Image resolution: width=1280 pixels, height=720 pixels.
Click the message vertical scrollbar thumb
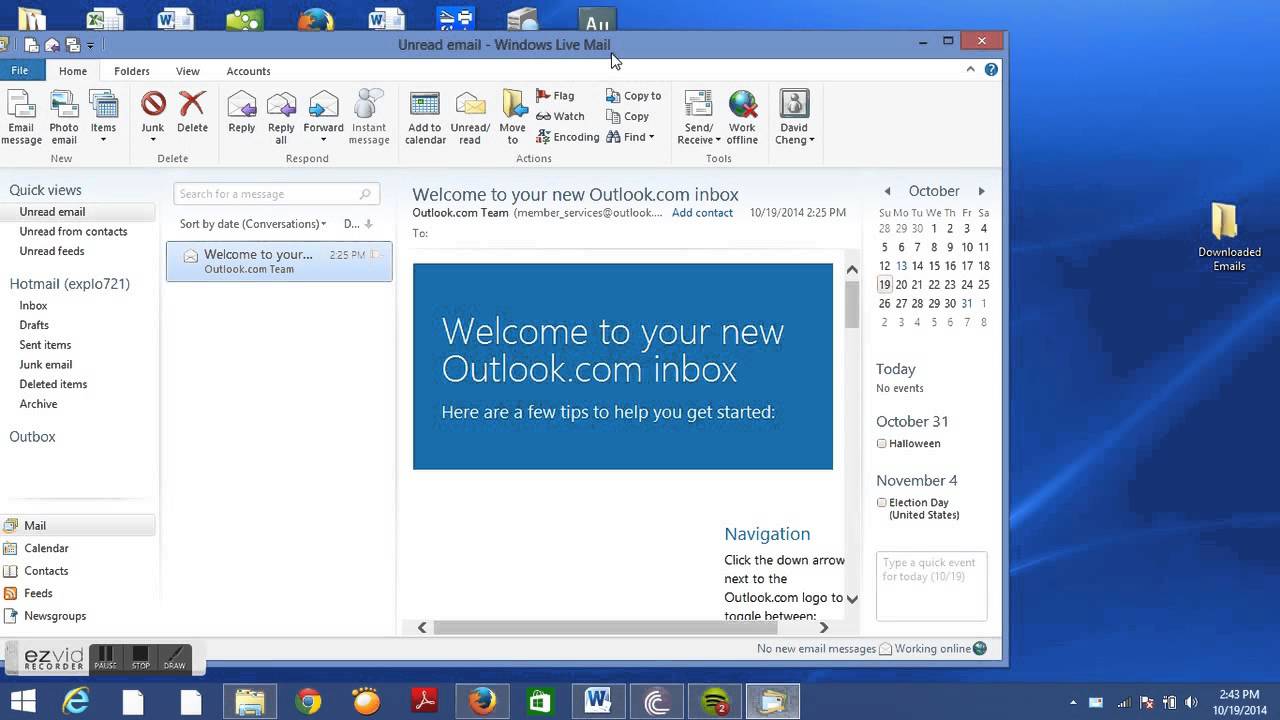click(852, 304)
